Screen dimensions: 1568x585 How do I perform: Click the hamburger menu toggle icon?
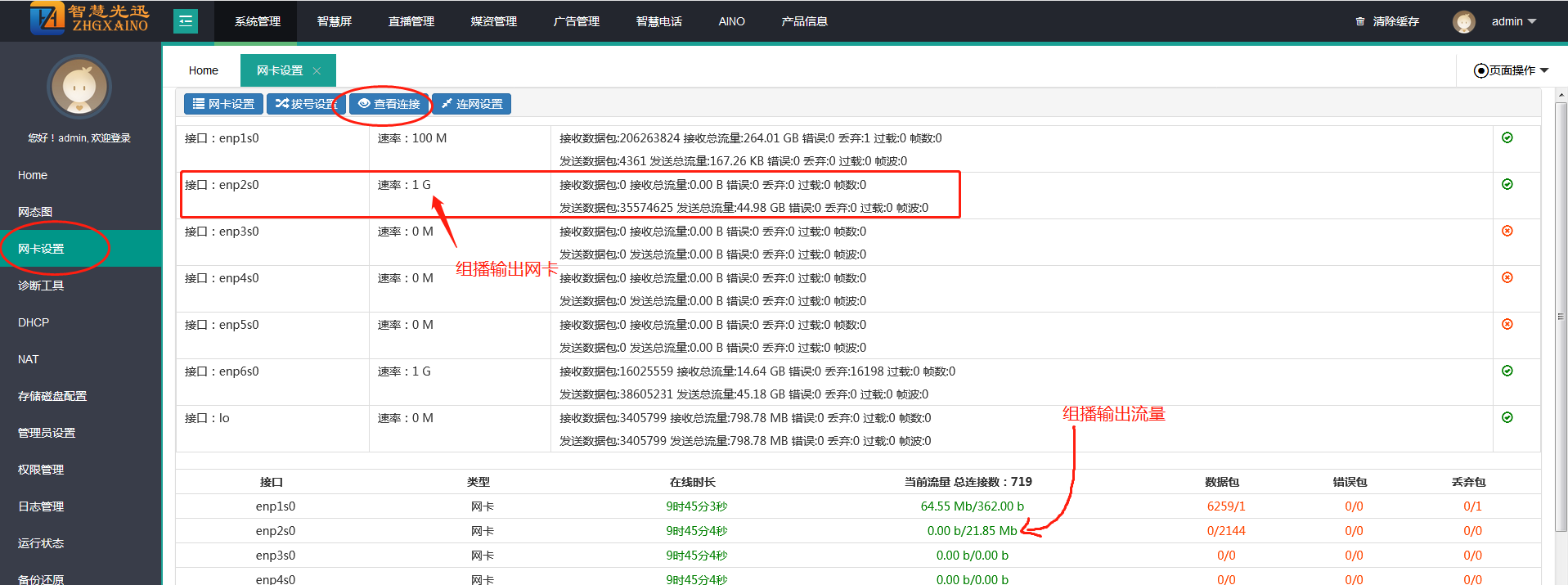(186, 21)
